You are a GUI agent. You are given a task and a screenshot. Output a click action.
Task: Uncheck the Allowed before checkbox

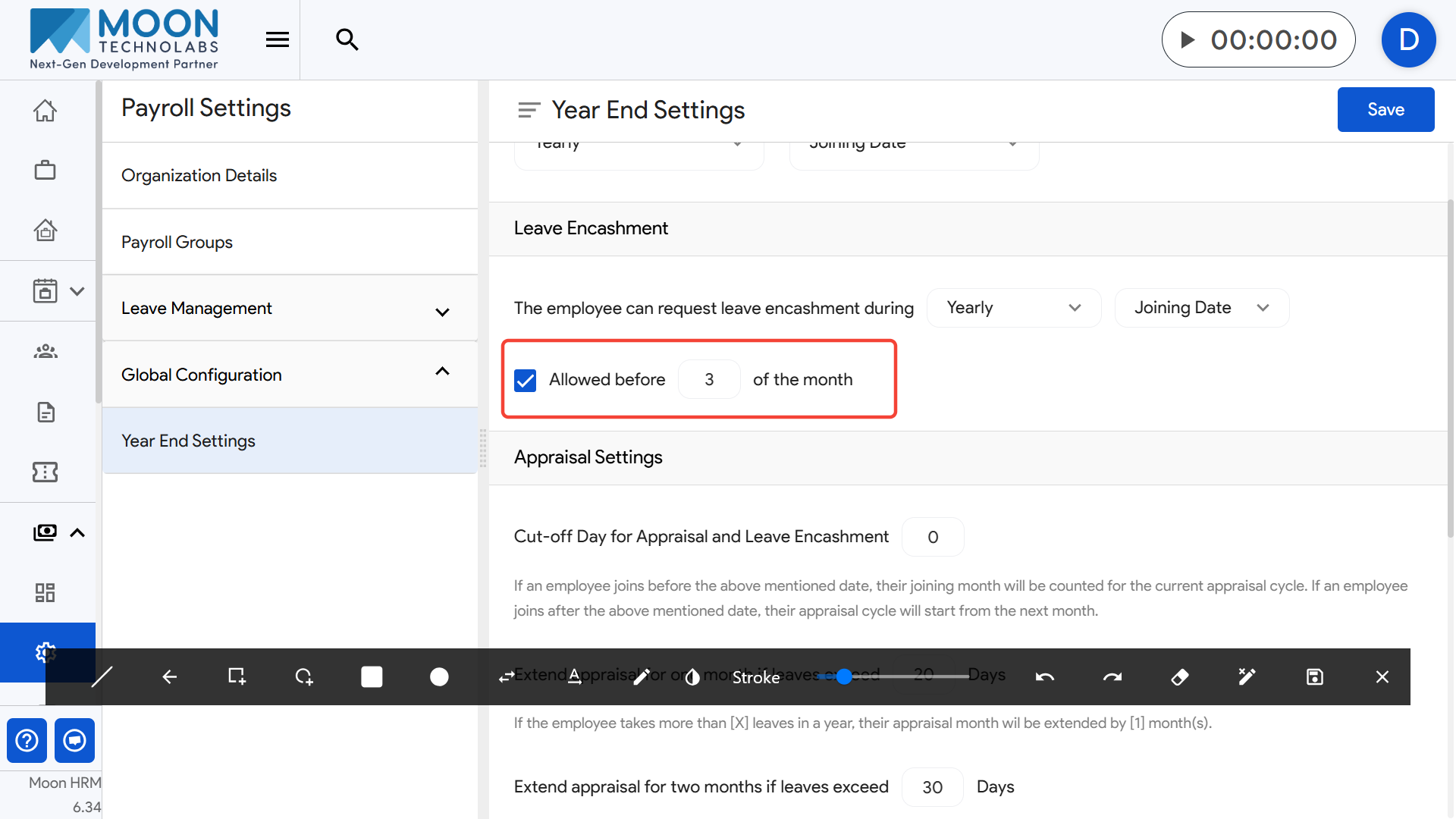point(526,380)
